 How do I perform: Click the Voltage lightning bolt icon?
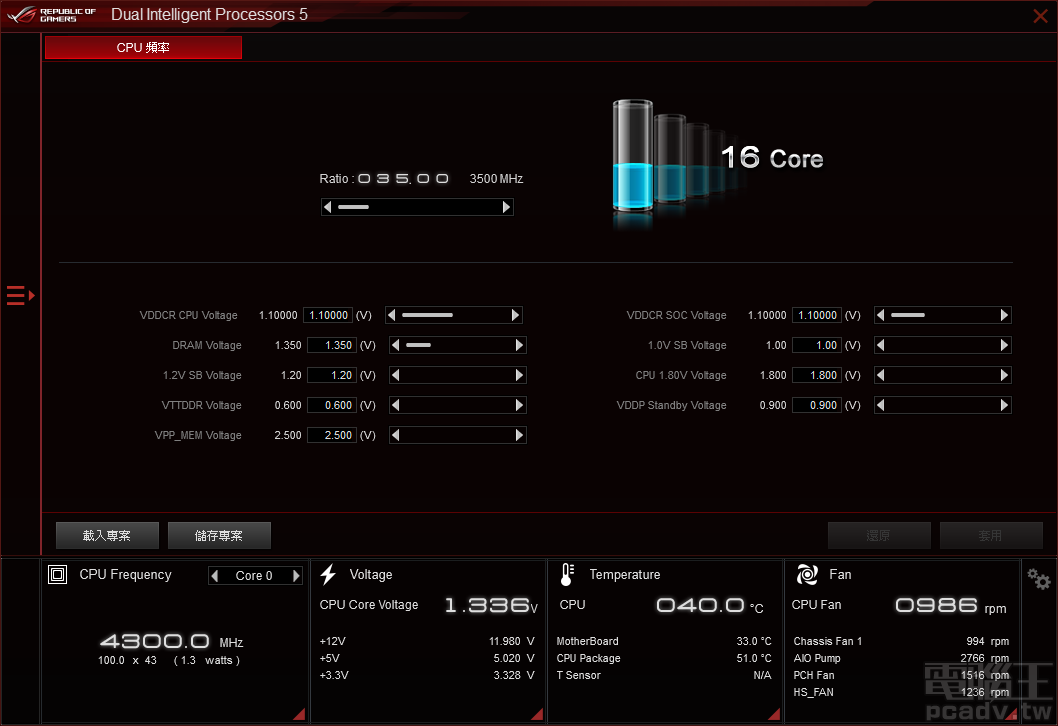click(x=328, y=574)
